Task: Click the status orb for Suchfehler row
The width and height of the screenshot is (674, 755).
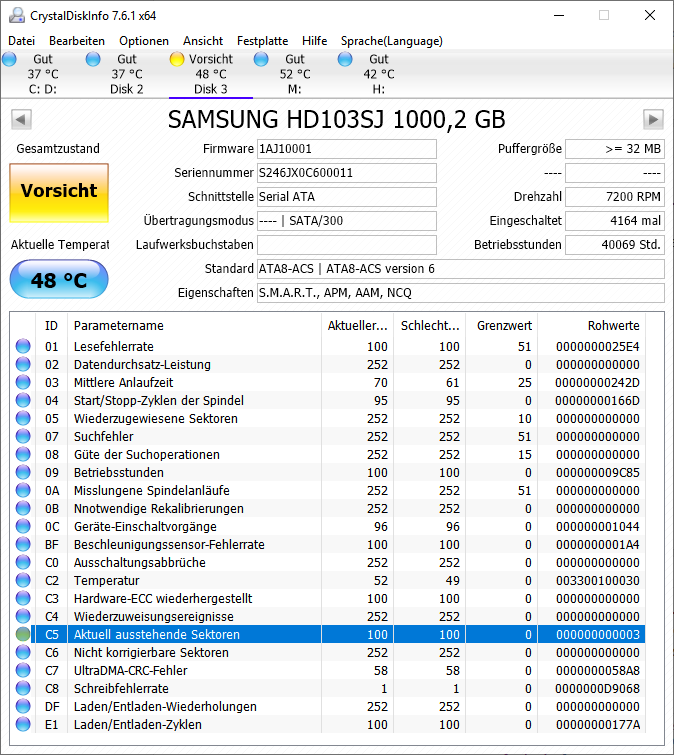Action: [x=23, y=436]
